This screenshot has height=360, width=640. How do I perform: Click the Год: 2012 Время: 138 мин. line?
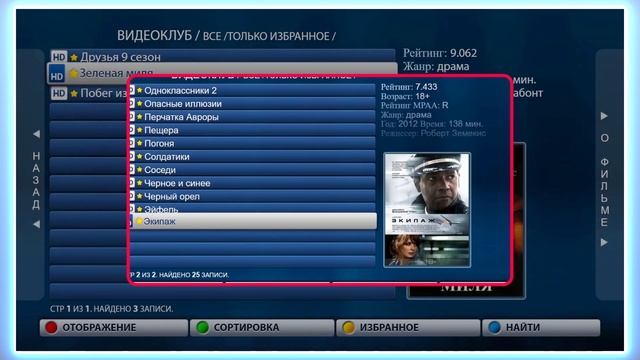432,124
